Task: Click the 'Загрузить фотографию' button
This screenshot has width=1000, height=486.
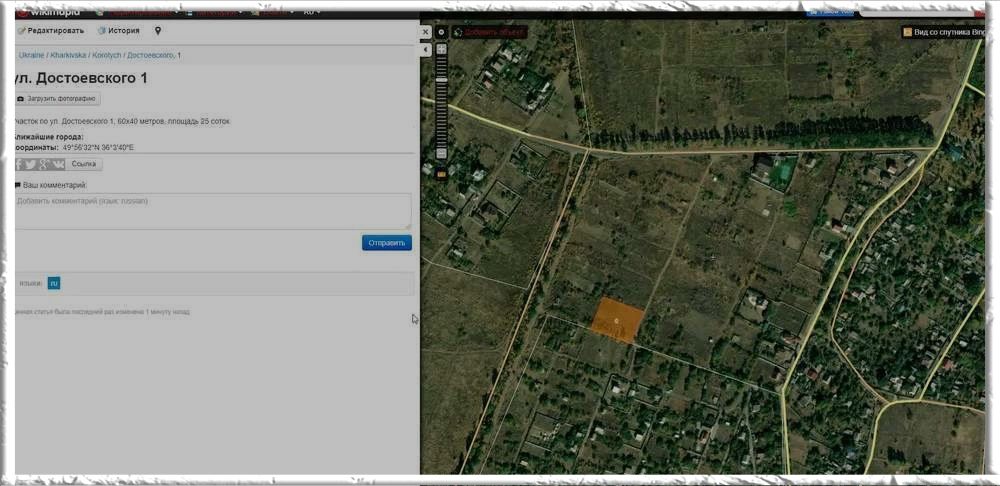Action: point(58,99)
